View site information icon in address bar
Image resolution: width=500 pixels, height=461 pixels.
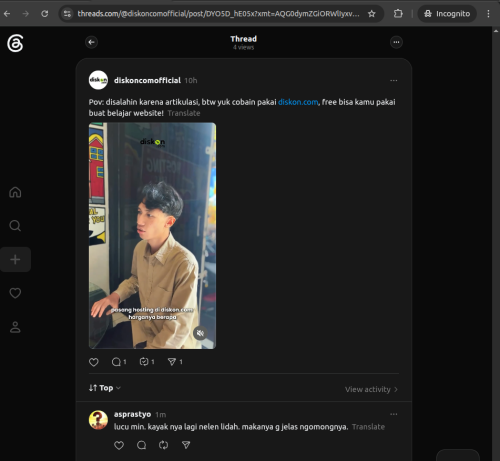click(67, 14)
